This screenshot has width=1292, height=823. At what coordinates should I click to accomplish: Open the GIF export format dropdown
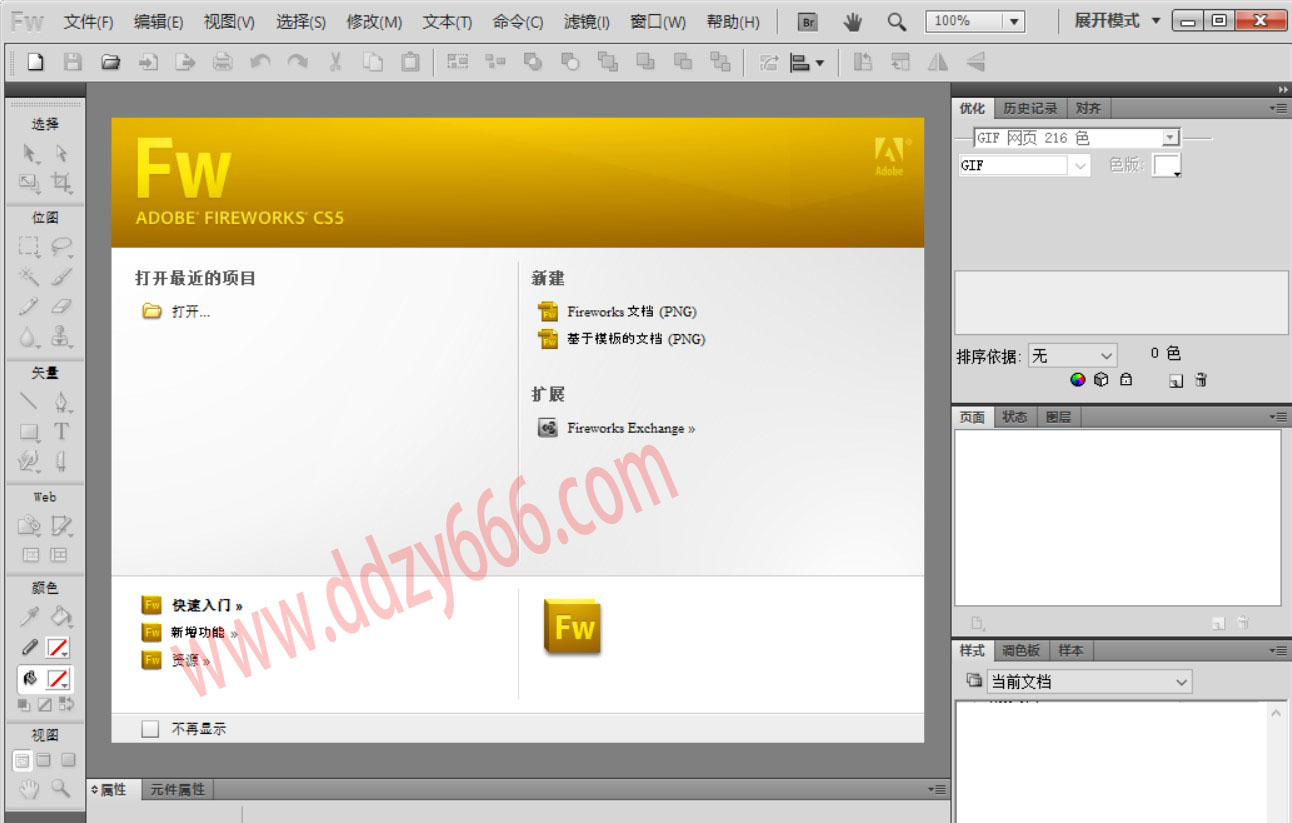pos(1080,166)
